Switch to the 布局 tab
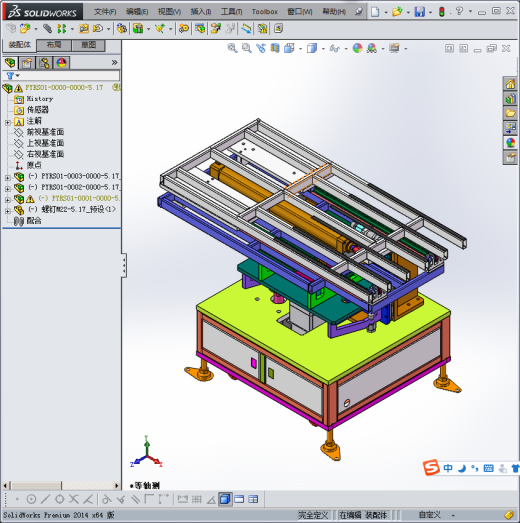The width and height of the screenshot is (520, 523). [54, 45]
